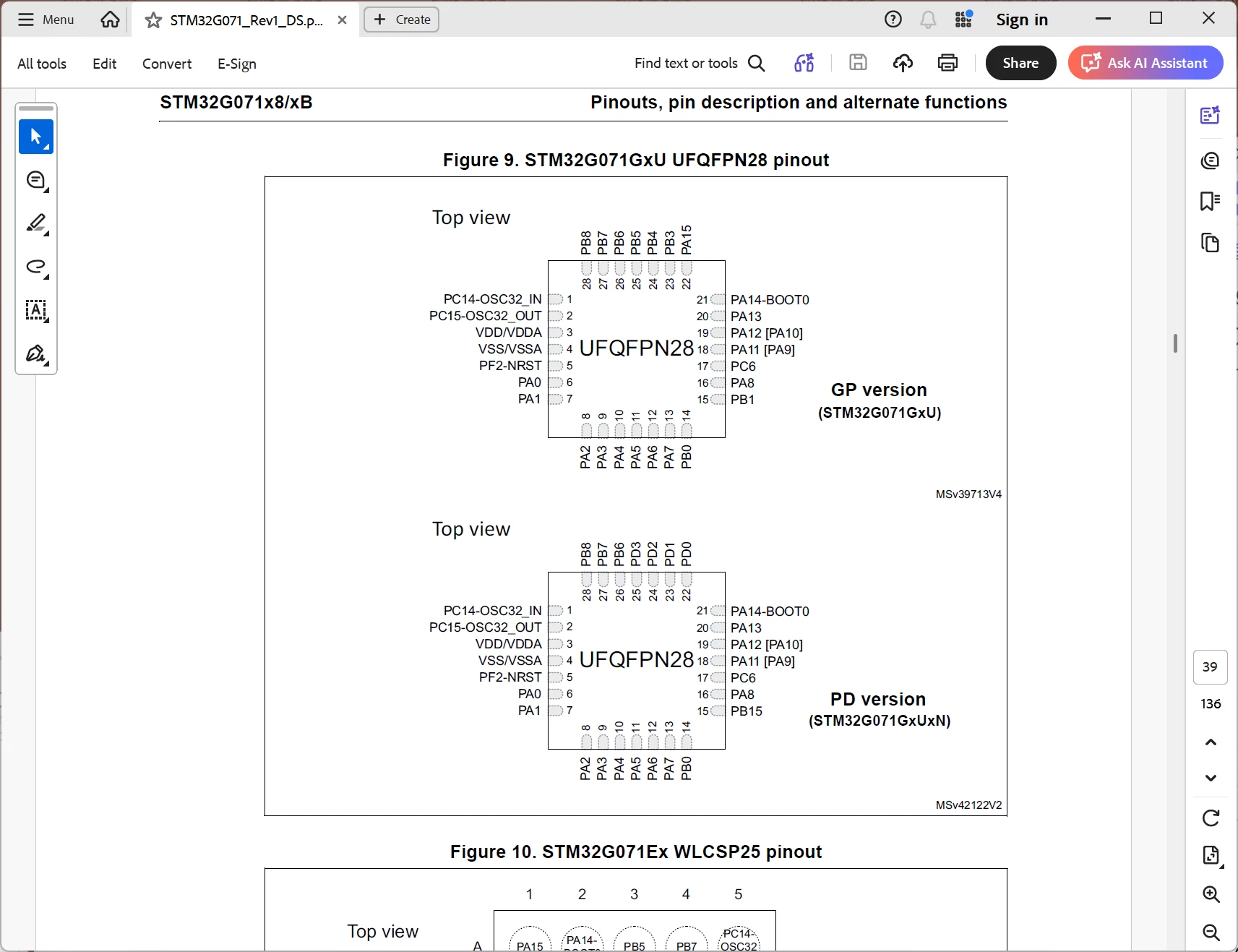Click the Find text or tools search
The image size is (1238, 952).
tap(700, 63)
